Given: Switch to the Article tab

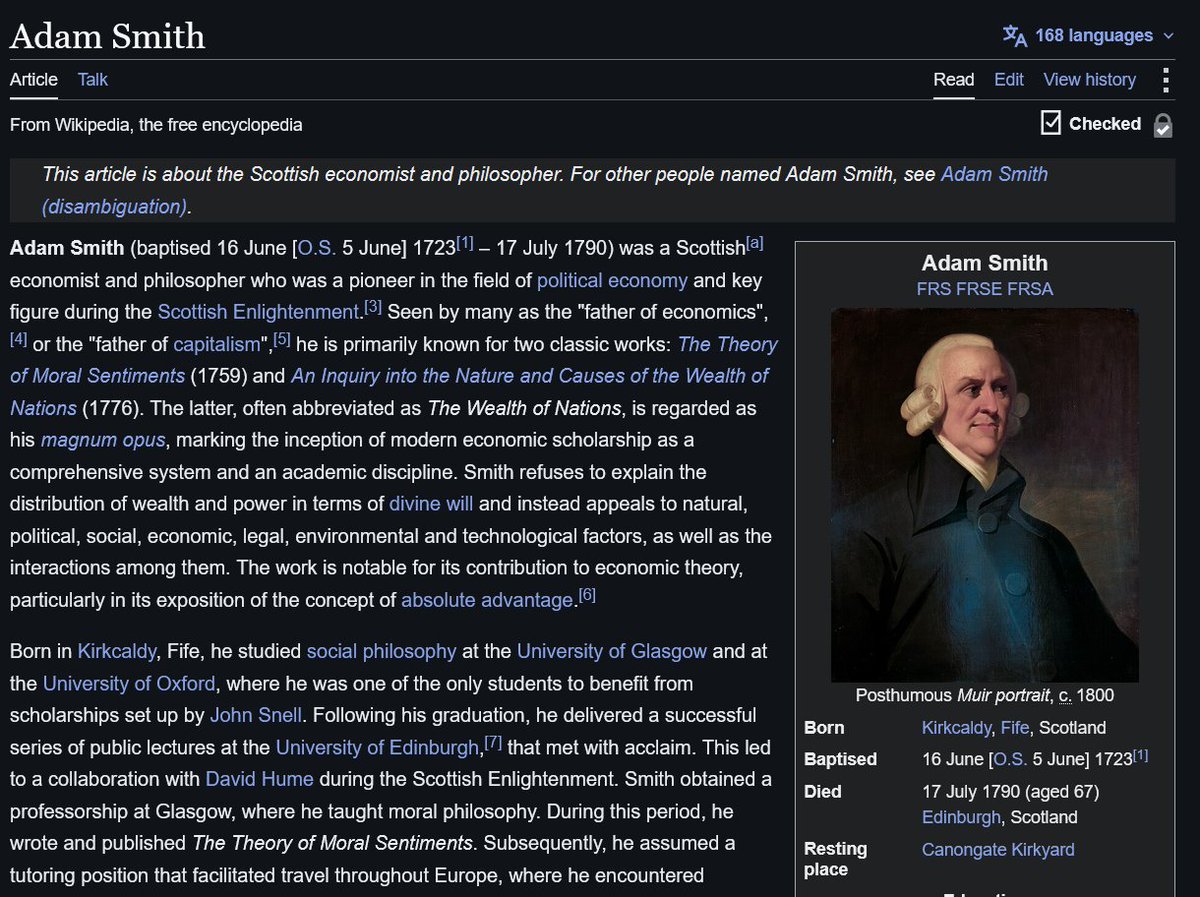Looking at the screenshot, I should click(34, 79).
